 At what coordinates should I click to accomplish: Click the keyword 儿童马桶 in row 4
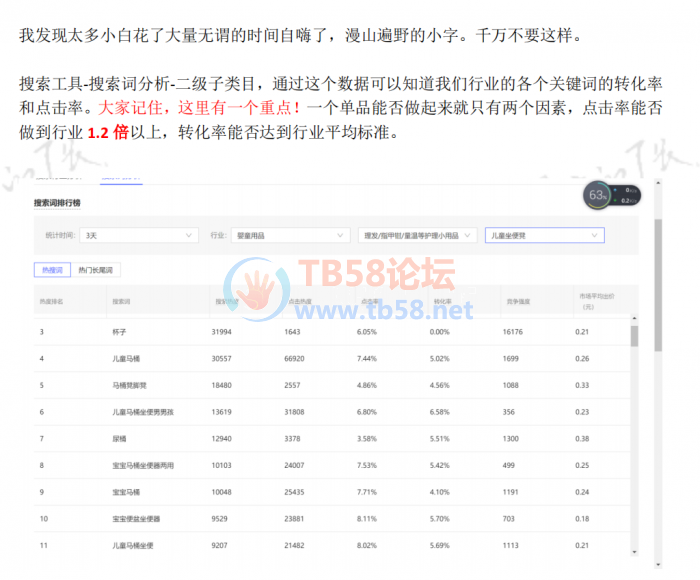click(x=126, y=359)
